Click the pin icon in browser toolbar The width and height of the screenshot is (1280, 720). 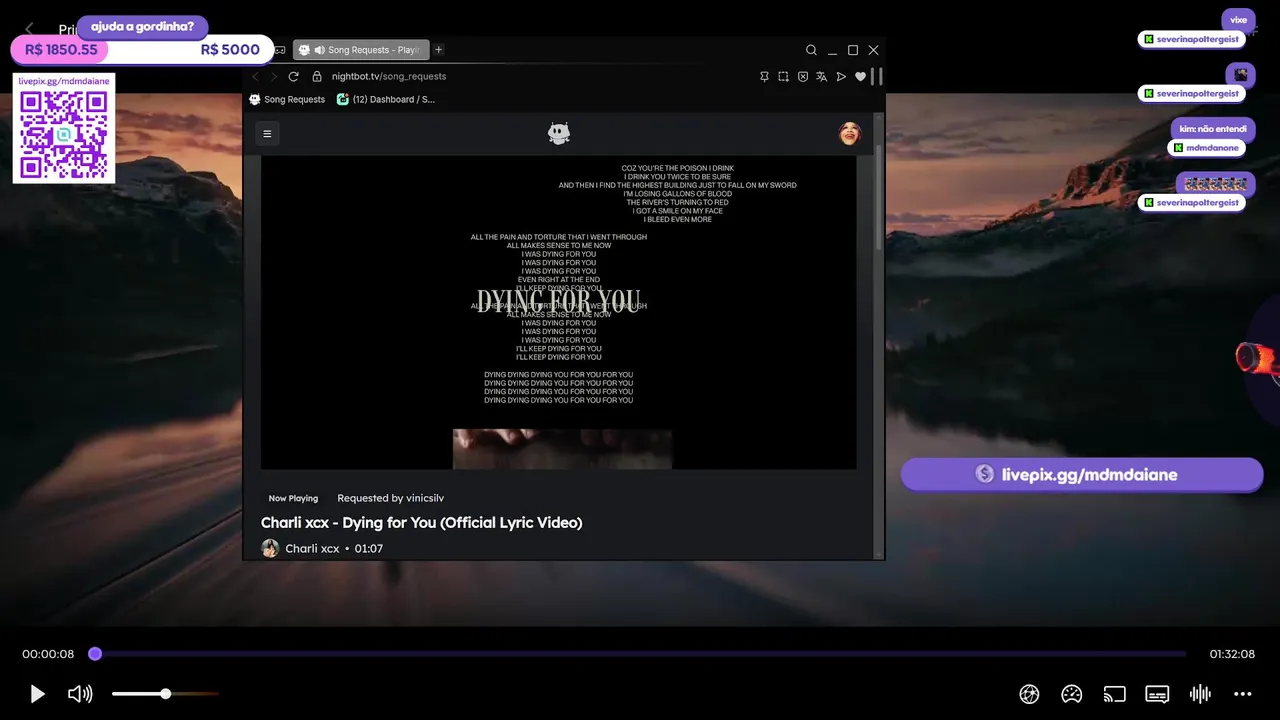(x=764, y=76)
